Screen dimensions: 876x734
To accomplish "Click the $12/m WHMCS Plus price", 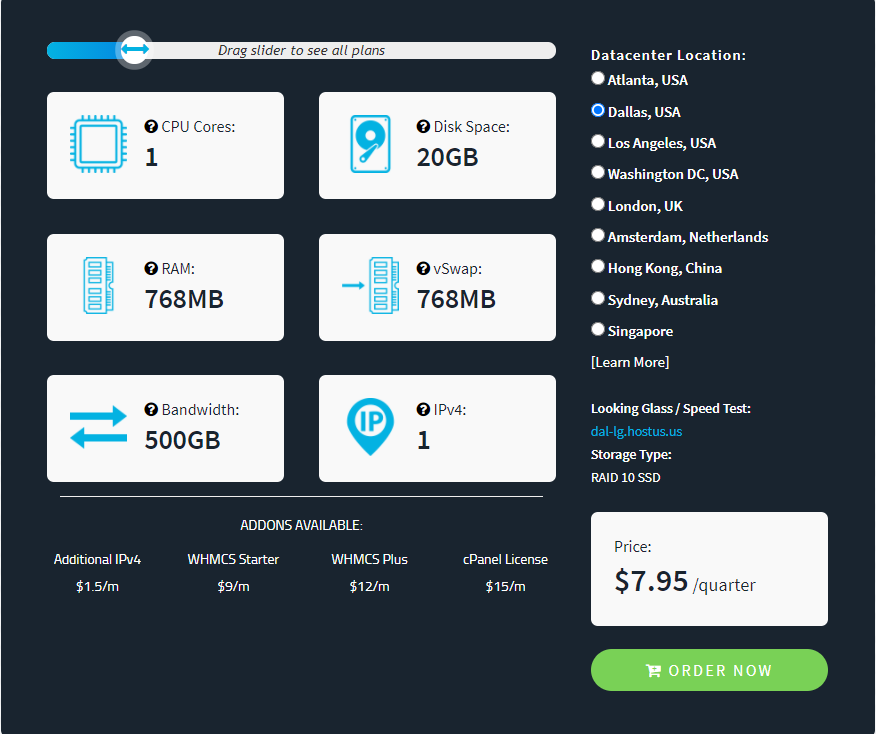I will tap(369, 586).
